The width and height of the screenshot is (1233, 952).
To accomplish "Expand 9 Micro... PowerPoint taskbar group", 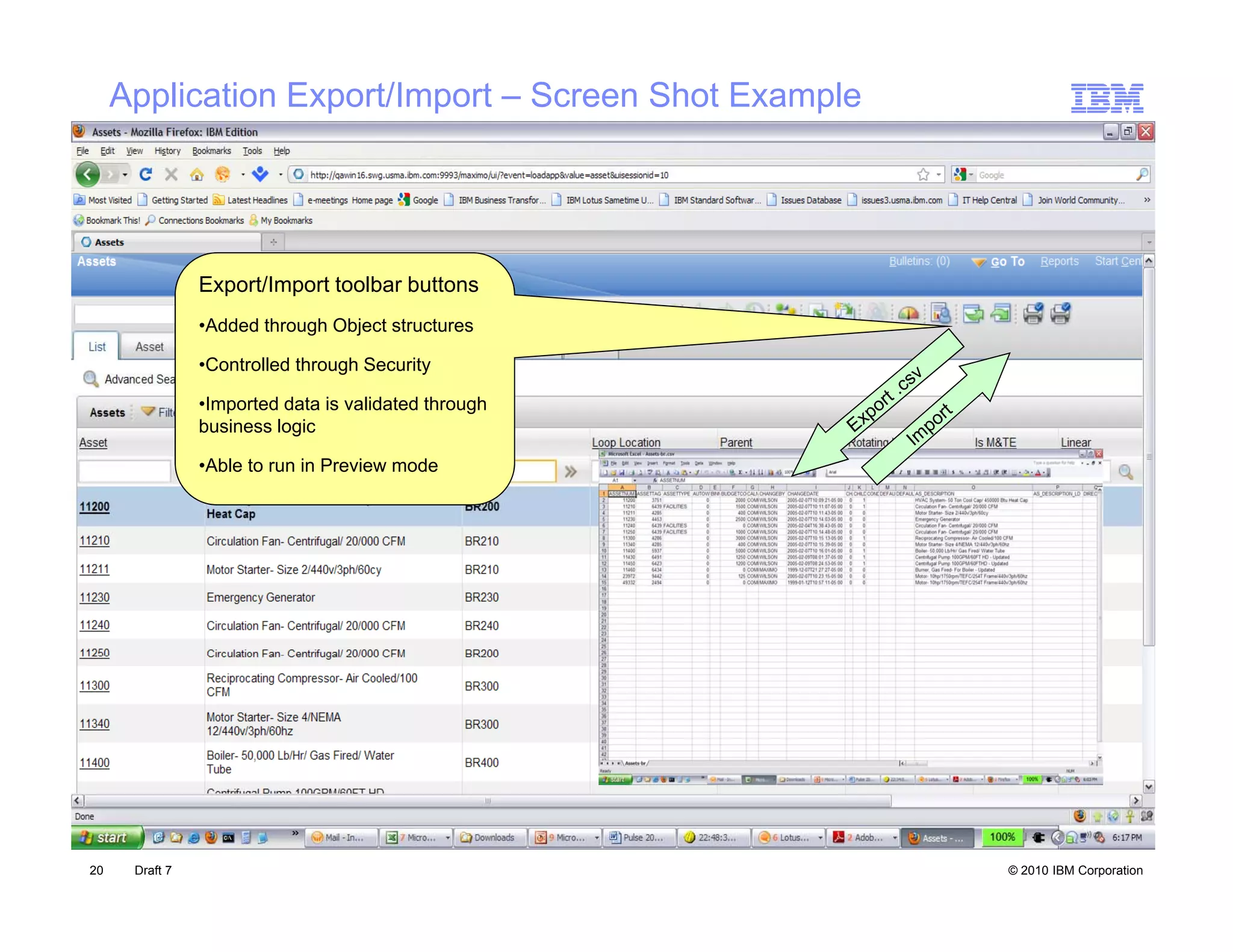I will pos(597,838).
